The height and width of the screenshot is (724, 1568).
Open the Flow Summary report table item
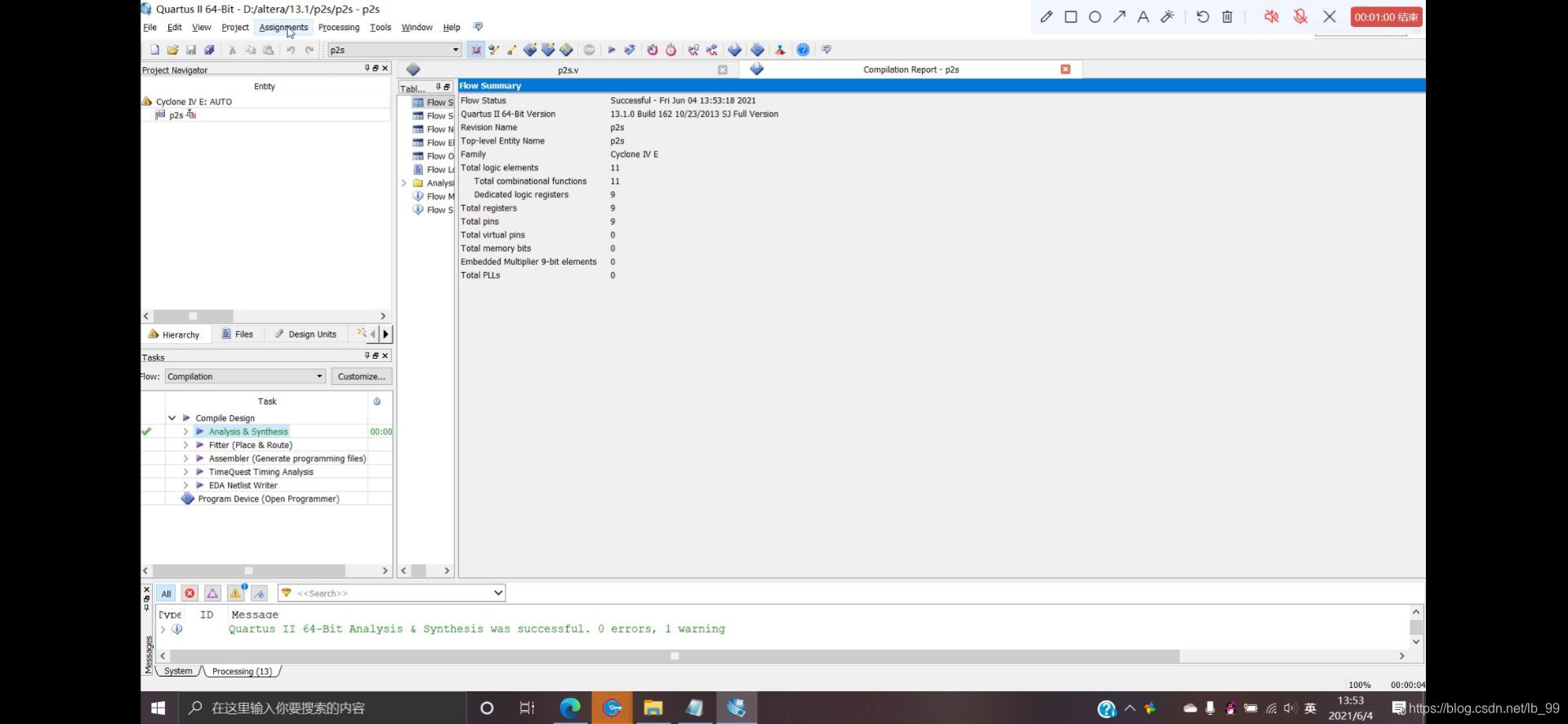click(x=433, y=102)
